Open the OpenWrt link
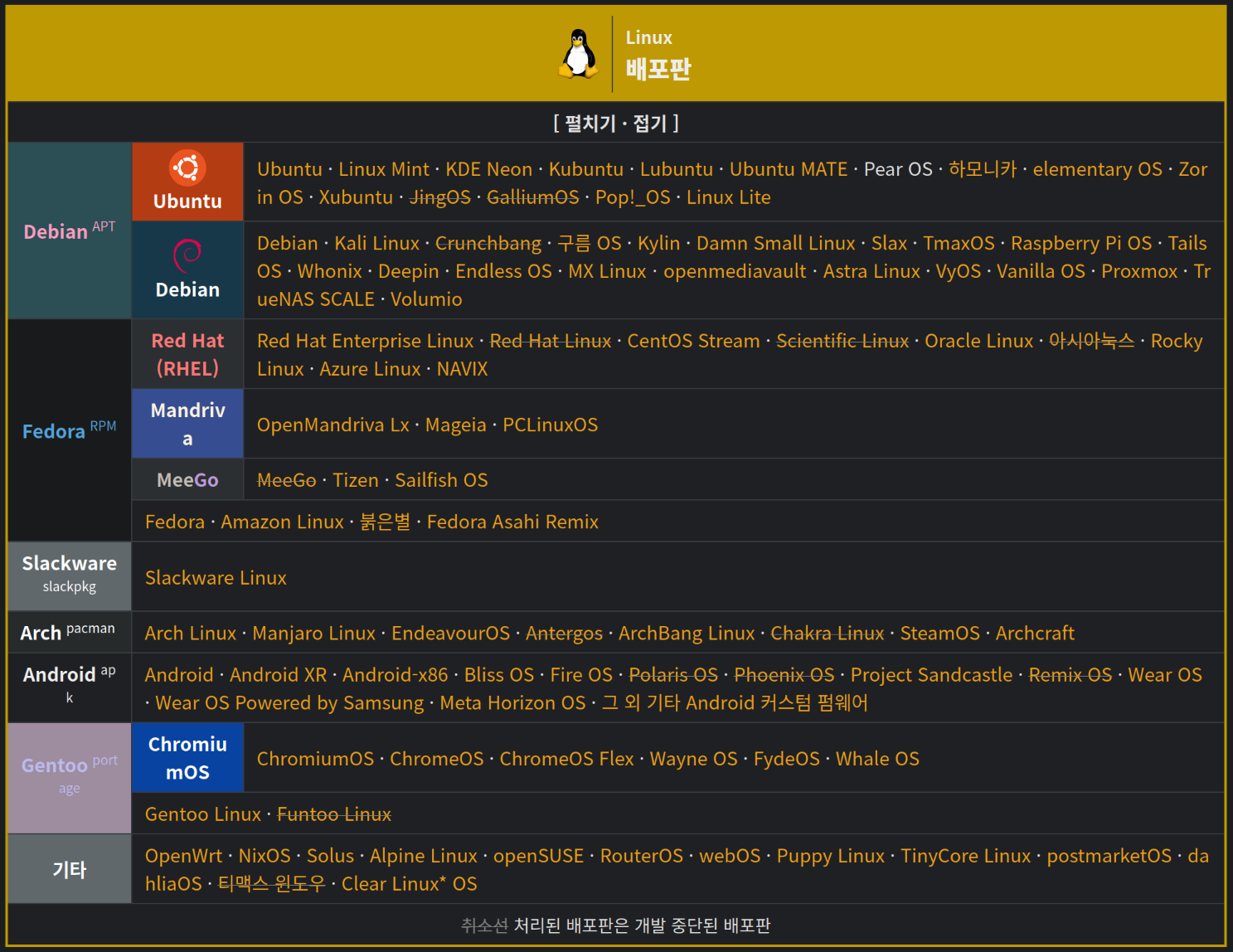The width and height of the screenshot is (1233, 952). coord(184,856)
